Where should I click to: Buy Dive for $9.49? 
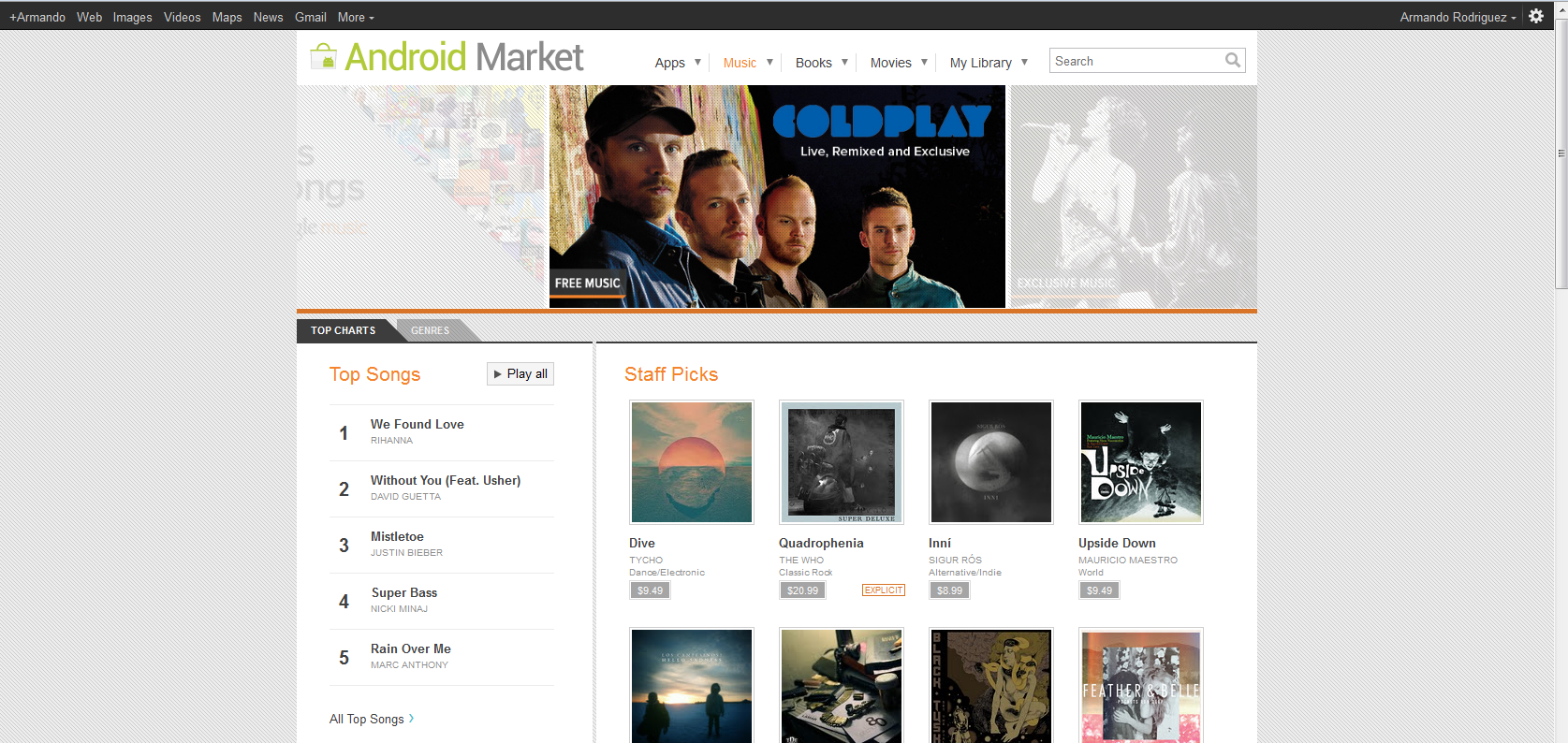[x=650, y=590]
